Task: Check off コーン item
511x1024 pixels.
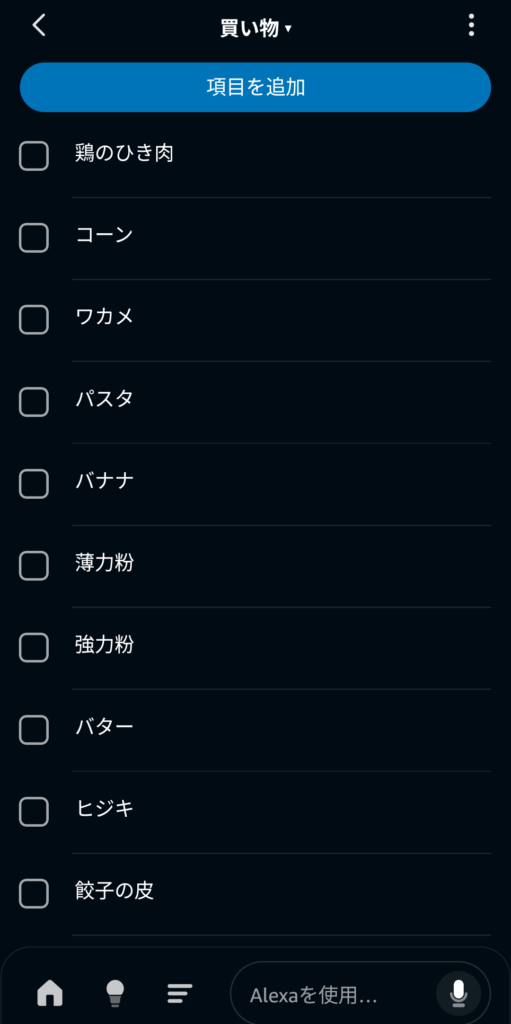Action: pos(34,238)
